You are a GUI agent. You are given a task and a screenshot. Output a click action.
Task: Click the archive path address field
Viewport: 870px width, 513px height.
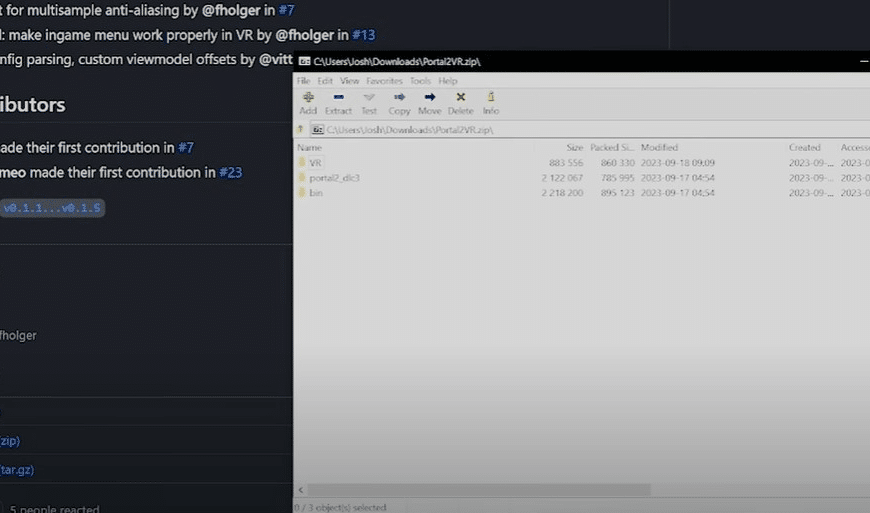click(594, 130)
